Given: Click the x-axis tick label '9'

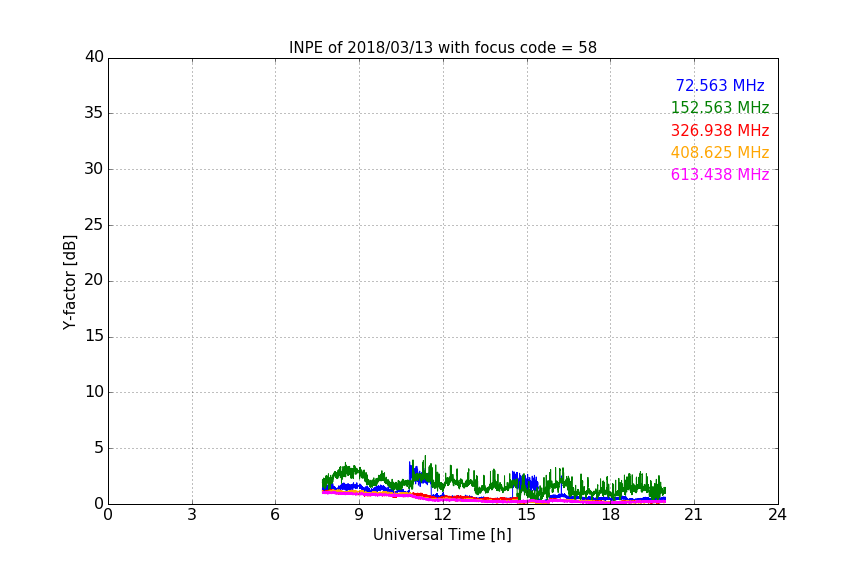Looking at the screenshot, I should coord(359,515).
